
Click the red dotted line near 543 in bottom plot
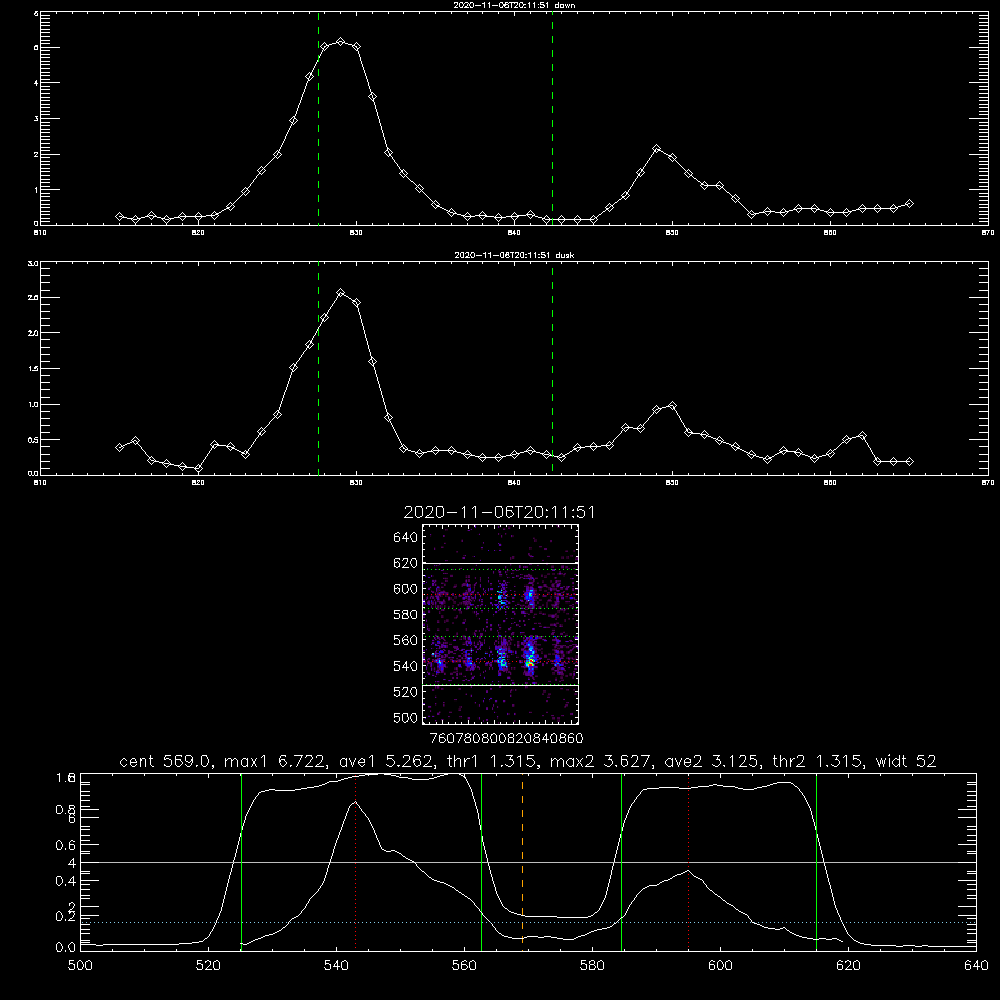pos(355,861)
